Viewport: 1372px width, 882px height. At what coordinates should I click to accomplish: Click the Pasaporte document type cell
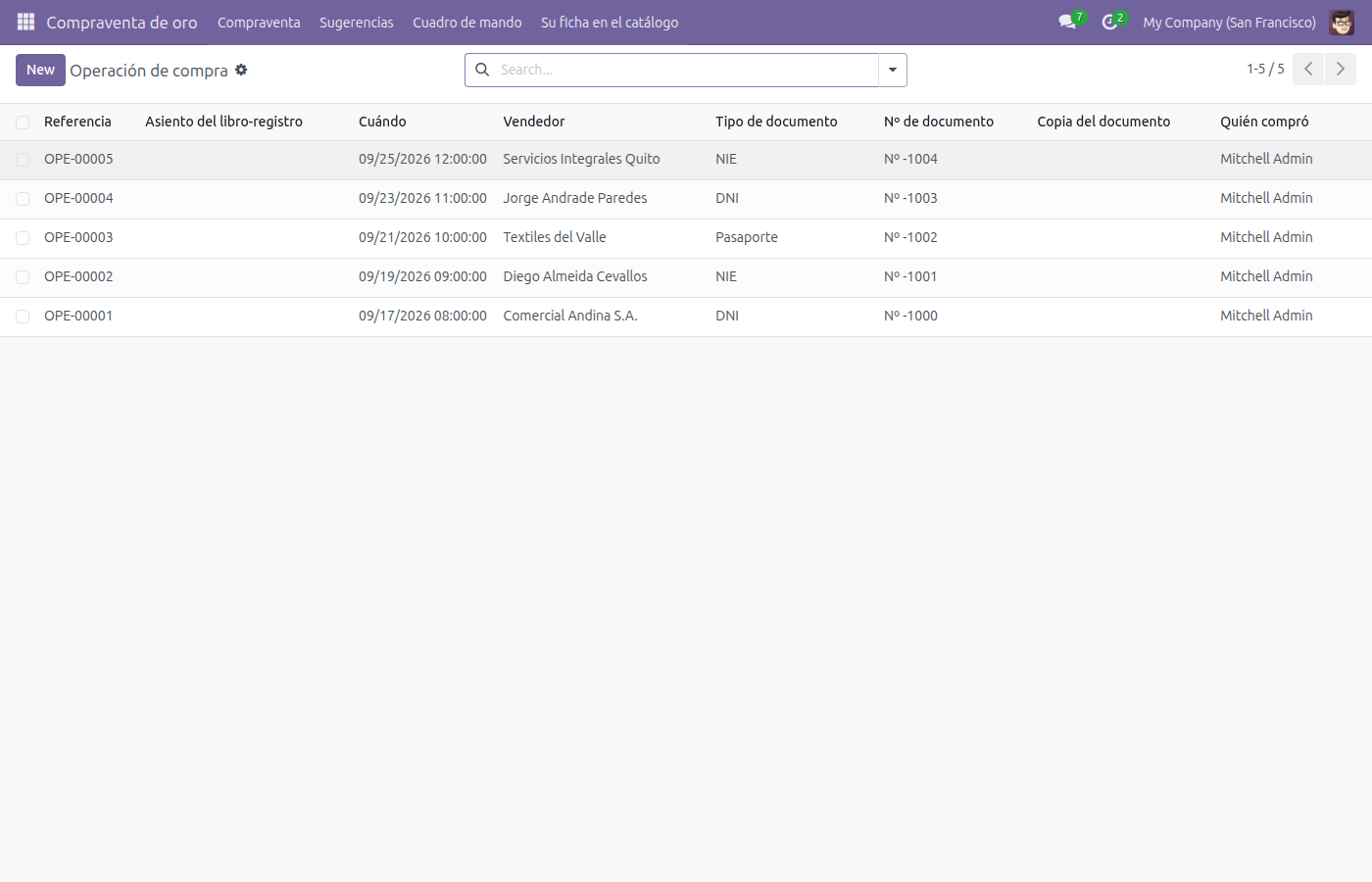747,237
